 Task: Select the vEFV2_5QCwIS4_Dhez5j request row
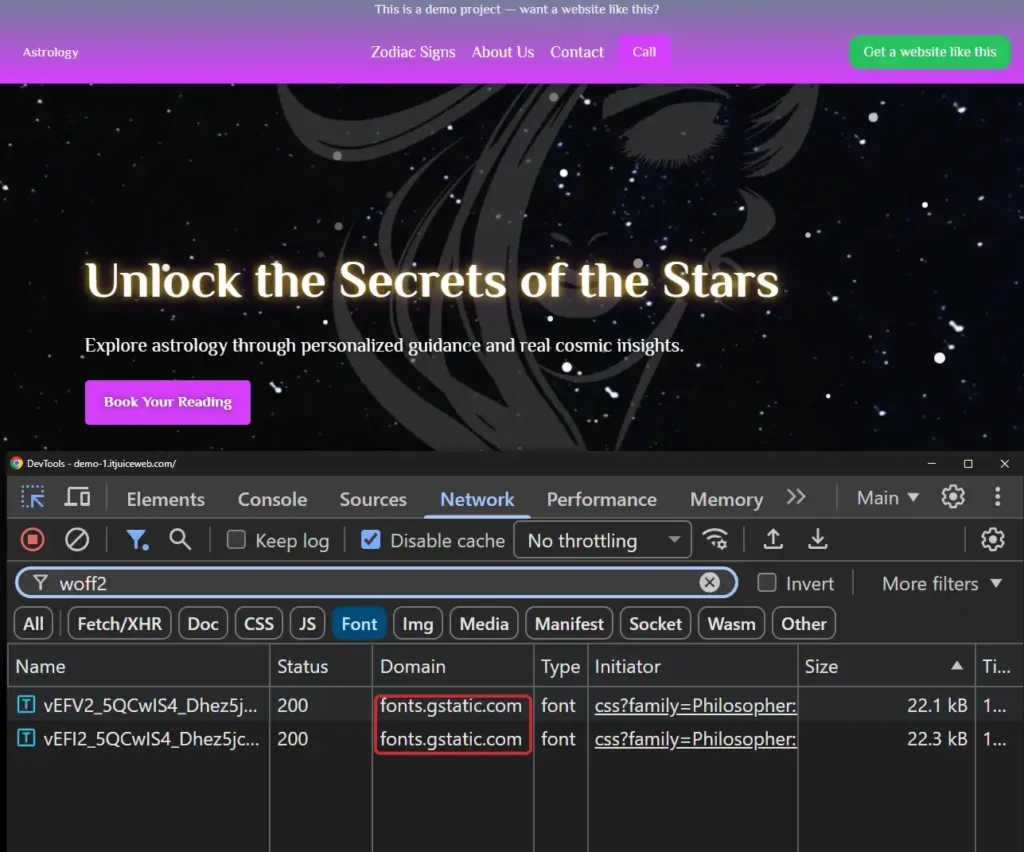(515, 705)
